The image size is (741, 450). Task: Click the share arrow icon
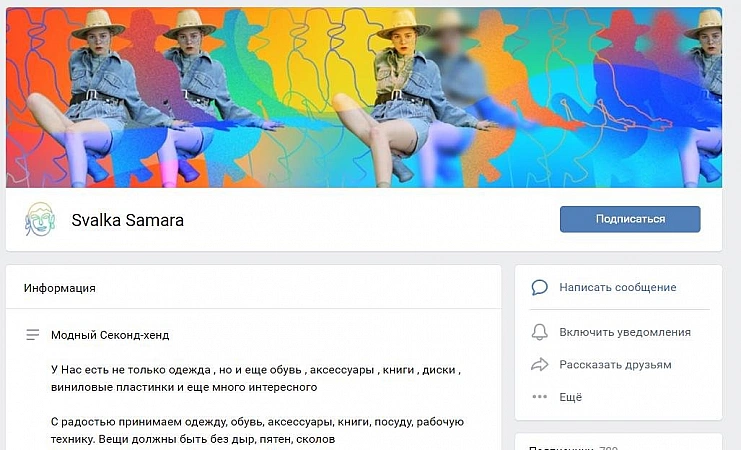click(539, 364)
